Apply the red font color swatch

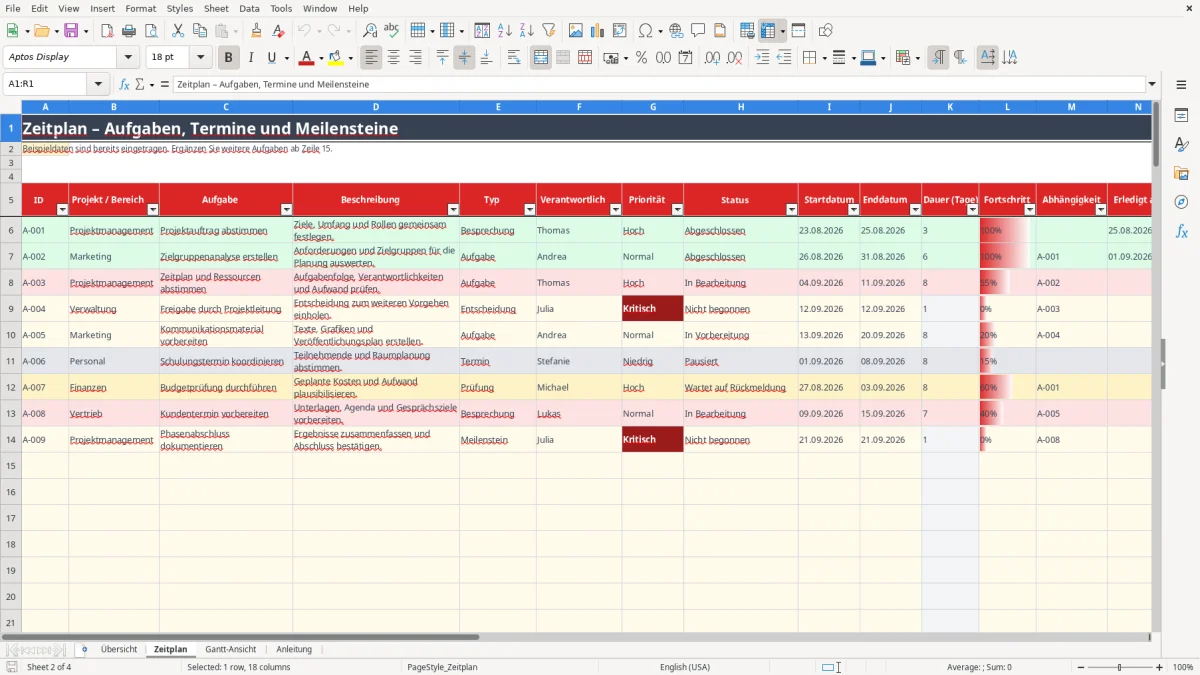point(306,58)
